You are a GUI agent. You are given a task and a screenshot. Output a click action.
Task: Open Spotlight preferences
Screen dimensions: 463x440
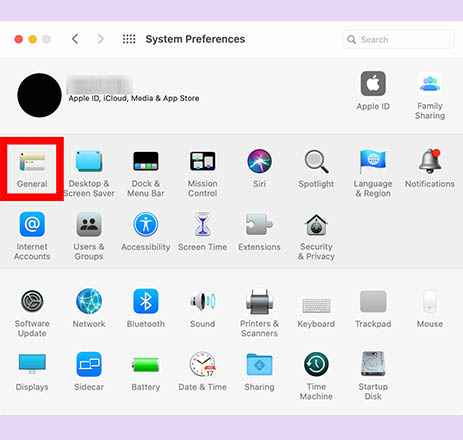pos(316,169)
